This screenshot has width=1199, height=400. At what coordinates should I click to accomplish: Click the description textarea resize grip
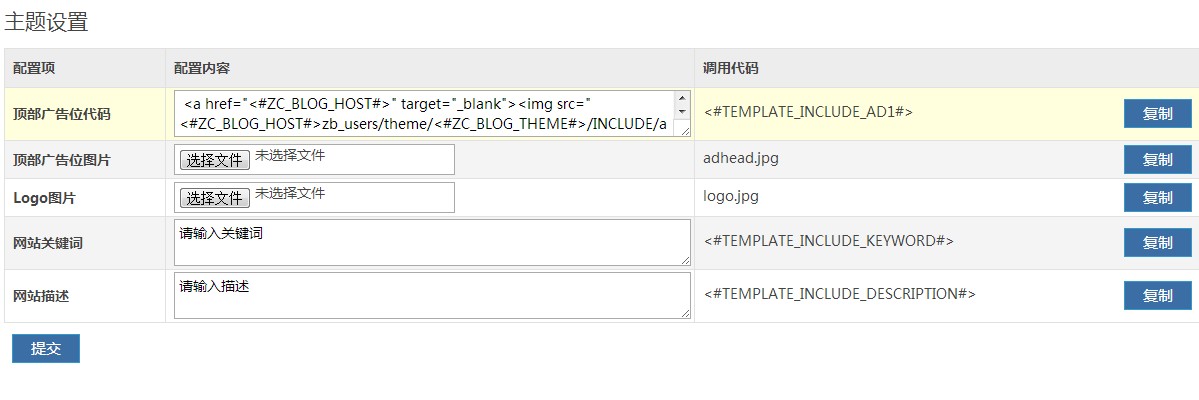685,313
